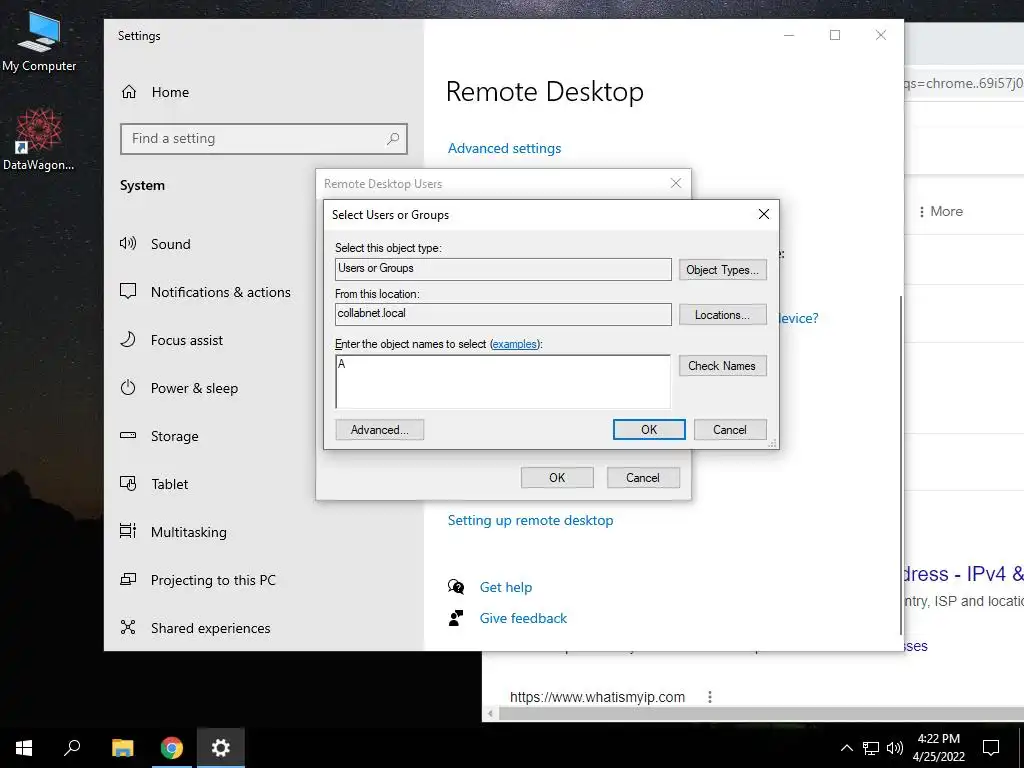Click the Settings gear taskbar icon
This screenshot has height=768, width=1024.
point(221,748)
